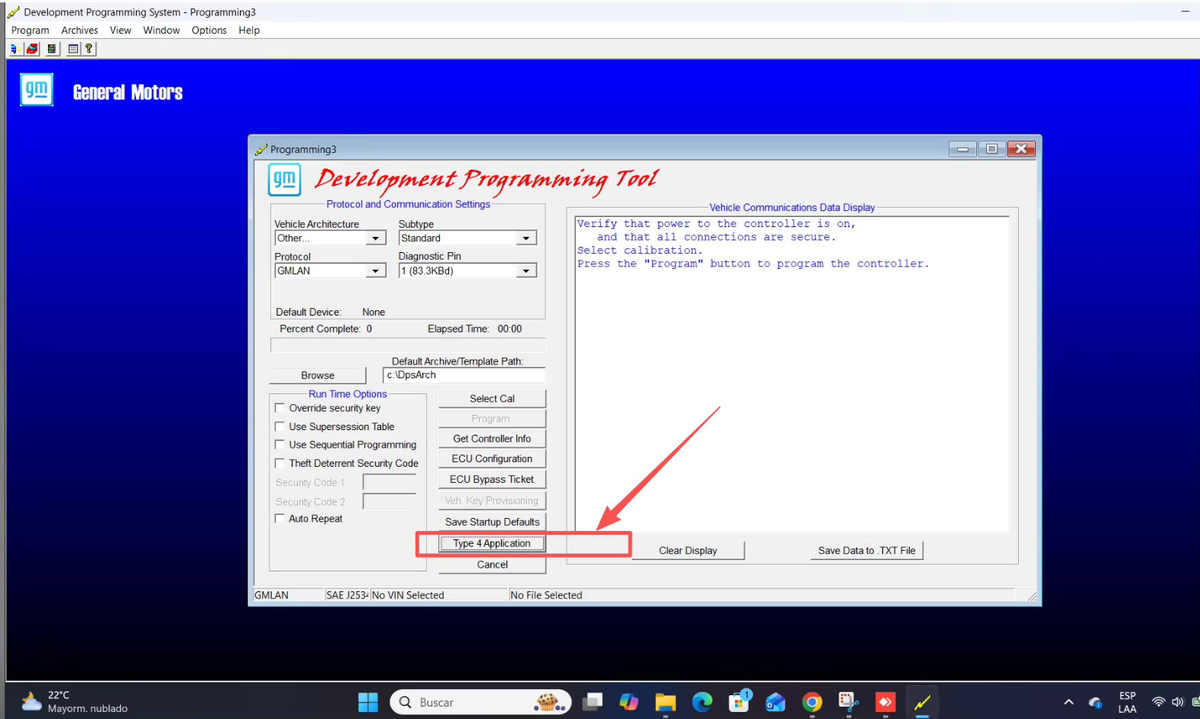Screen dimensions: 1200x719
Task: Enable Theft Deterrent Security Code checkbox
Action: coord(280,464)
